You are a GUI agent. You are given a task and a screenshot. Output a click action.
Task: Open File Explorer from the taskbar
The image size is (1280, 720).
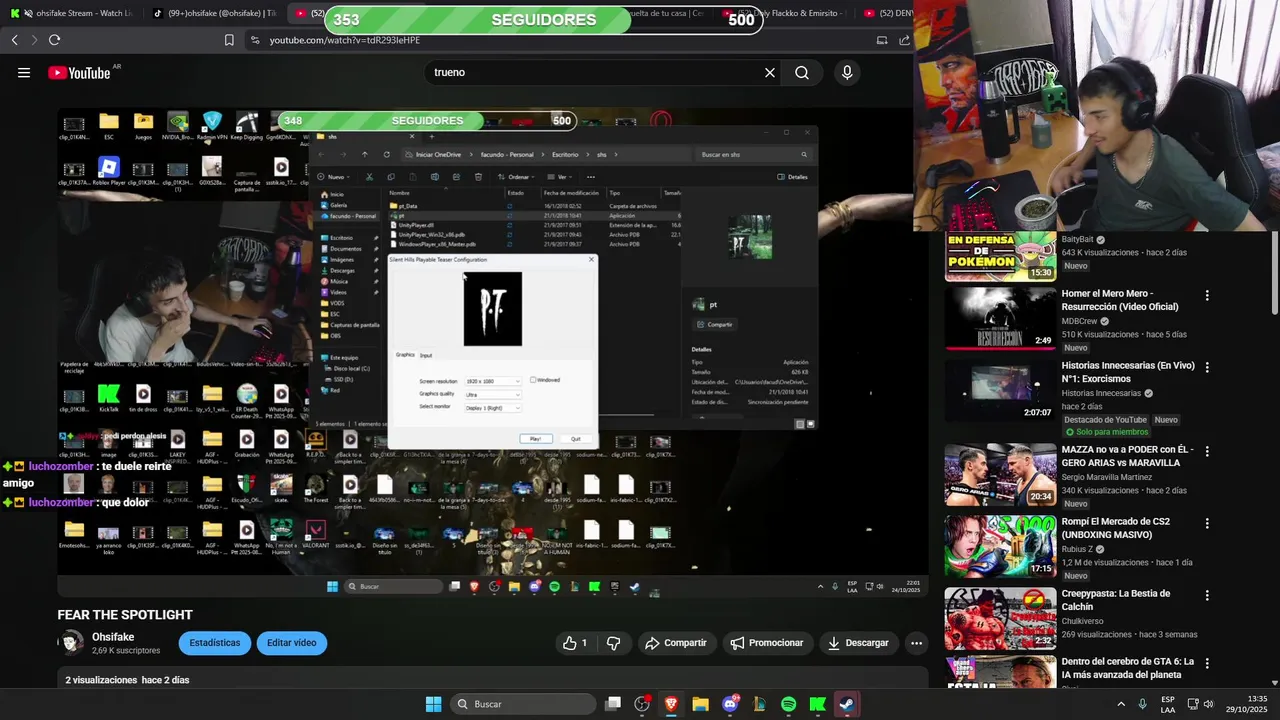click(x=700, y=704)
